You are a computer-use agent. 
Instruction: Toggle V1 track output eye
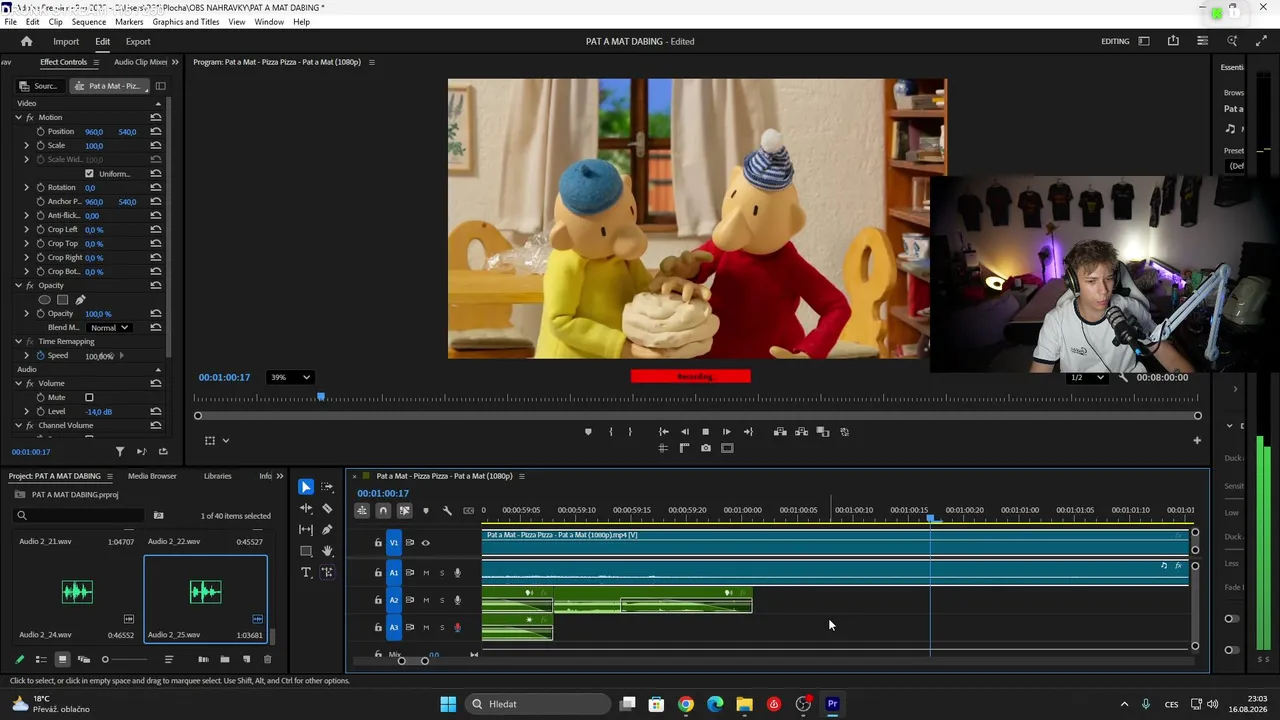click(425, 543)
